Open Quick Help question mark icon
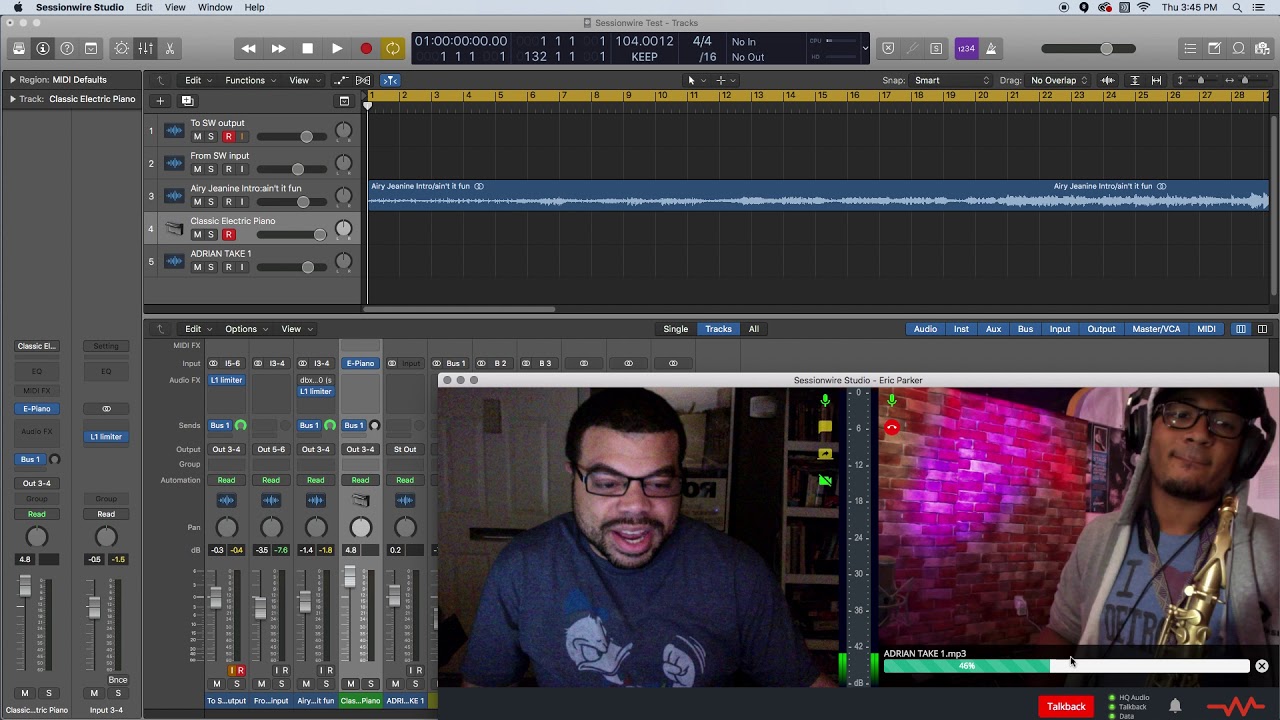 coord(67,48)
